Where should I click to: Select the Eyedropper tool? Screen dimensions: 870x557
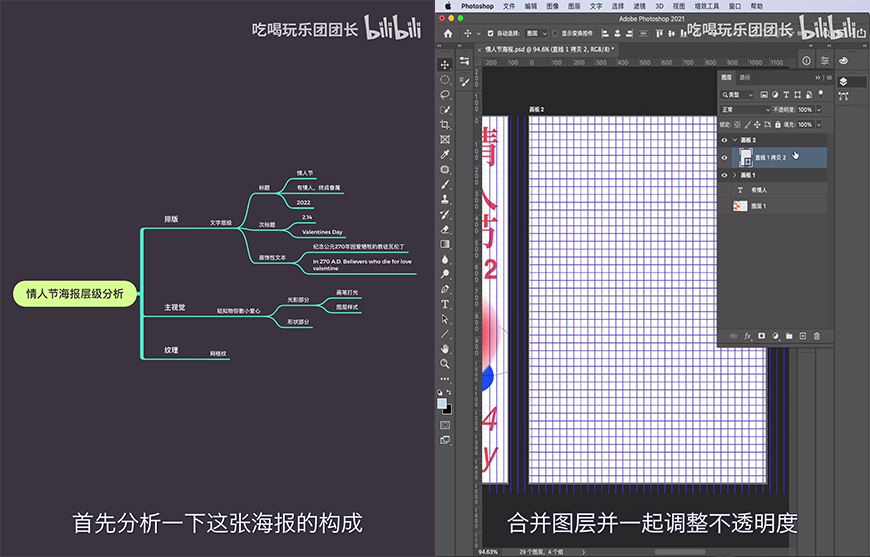(x=444, y=155)
